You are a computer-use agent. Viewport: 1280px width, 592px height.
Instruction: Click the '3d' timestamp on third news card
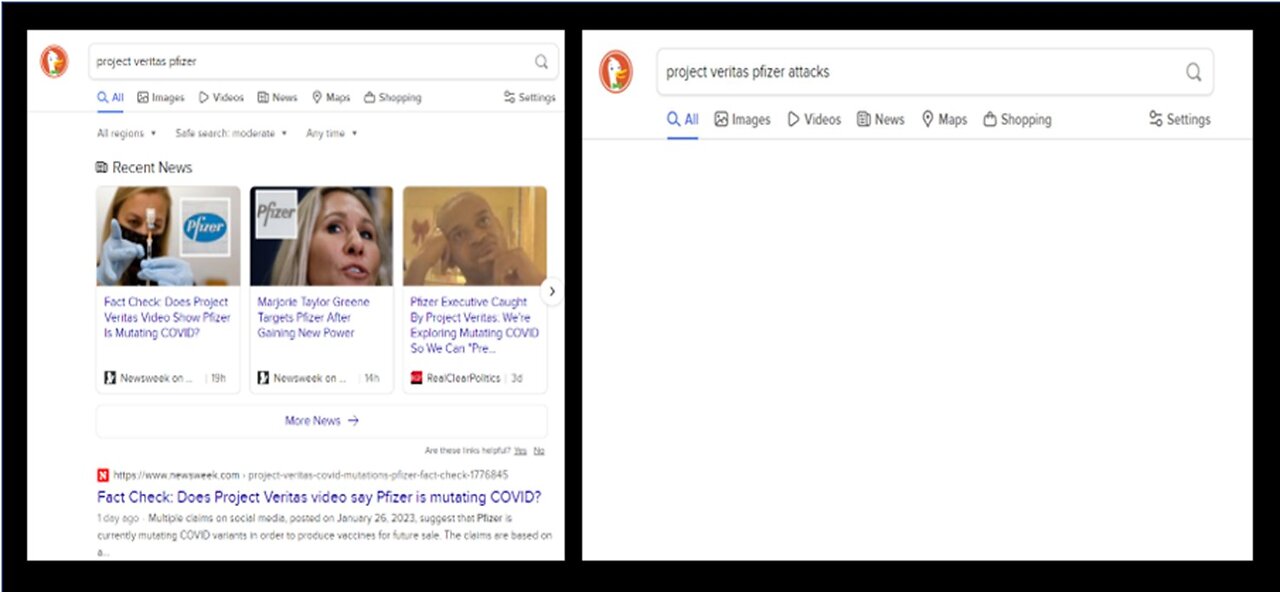(515, 378)
